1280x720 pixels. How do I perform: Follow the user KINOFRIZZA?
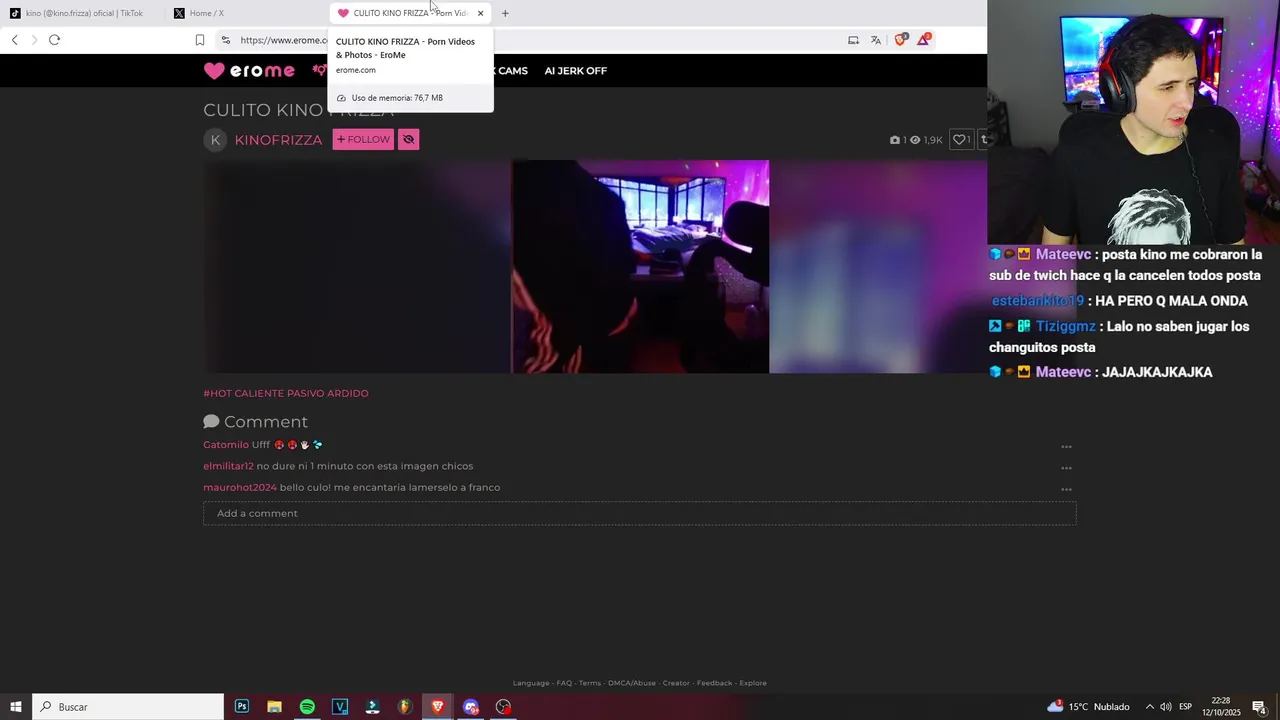click(363, 140)
